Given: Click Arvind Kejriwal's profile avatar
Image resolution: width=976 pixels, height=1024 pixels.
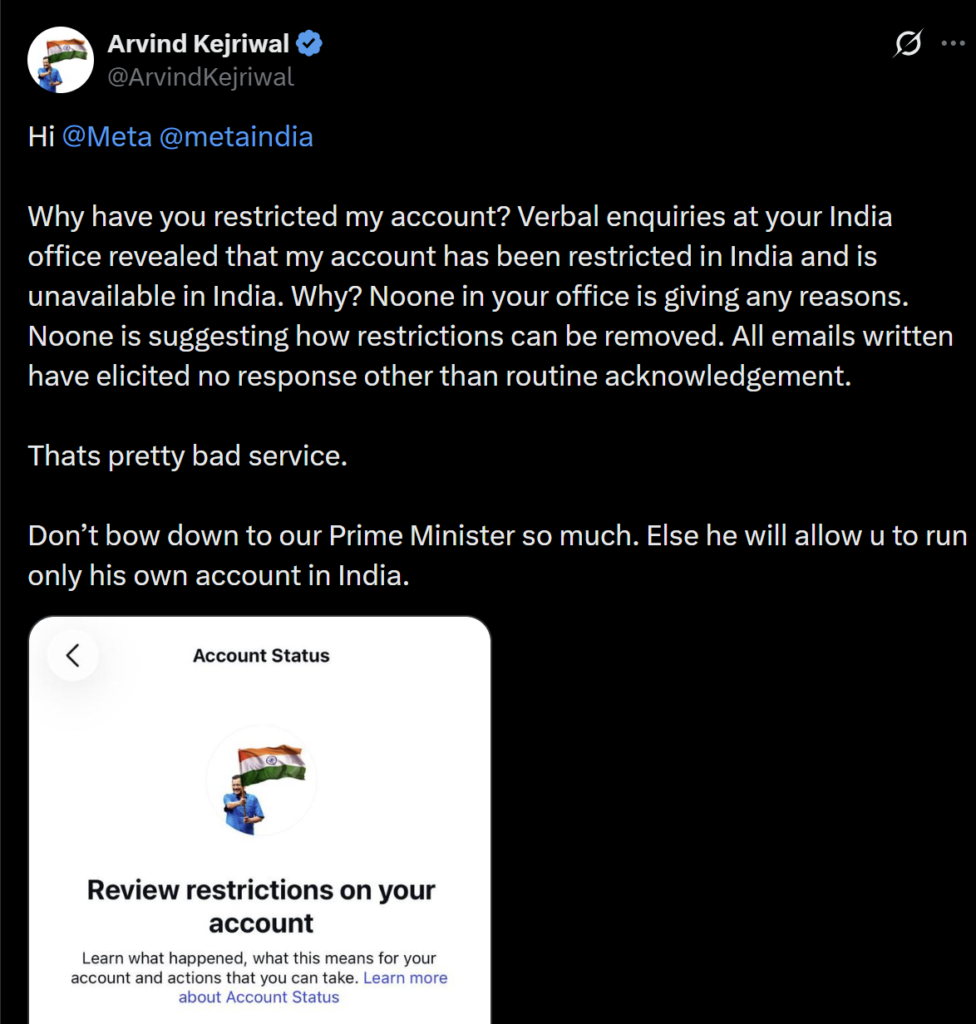Looking at the screenshot, I should coord(60,60).
